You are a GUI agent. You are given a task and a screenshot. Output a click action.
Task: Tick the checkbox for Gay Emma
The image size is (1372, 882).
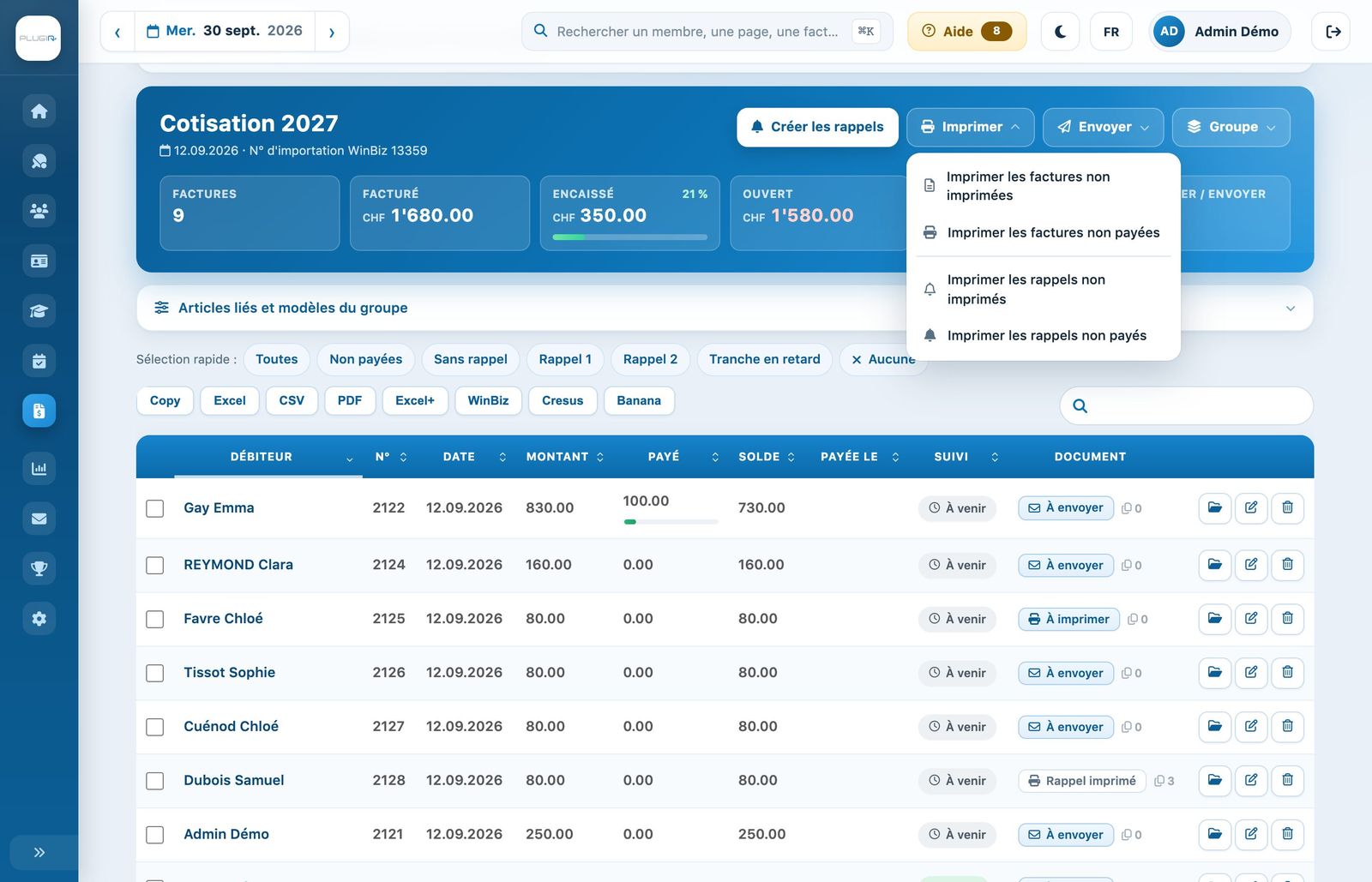155,508
